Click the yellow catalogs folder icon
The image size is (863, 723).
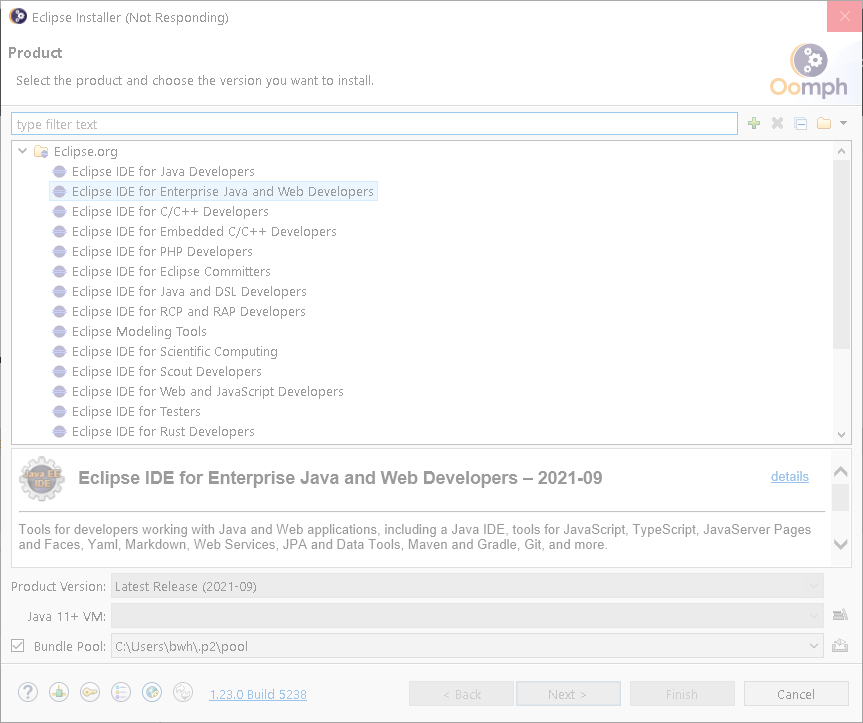pos(824,123)
